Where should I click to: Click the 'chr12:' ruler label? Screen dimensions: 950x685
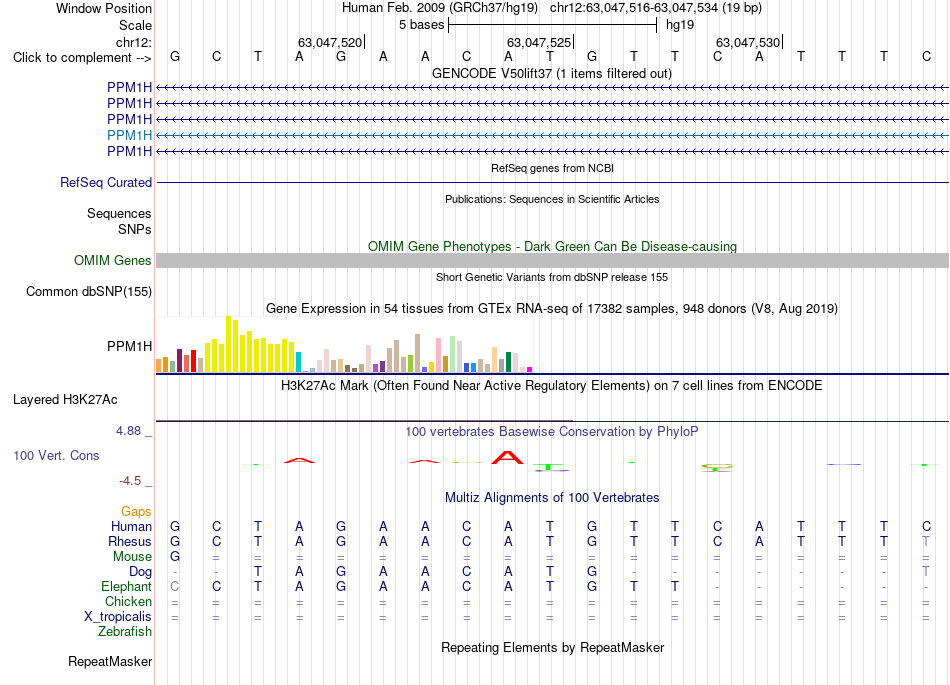(x=134, y=43)
